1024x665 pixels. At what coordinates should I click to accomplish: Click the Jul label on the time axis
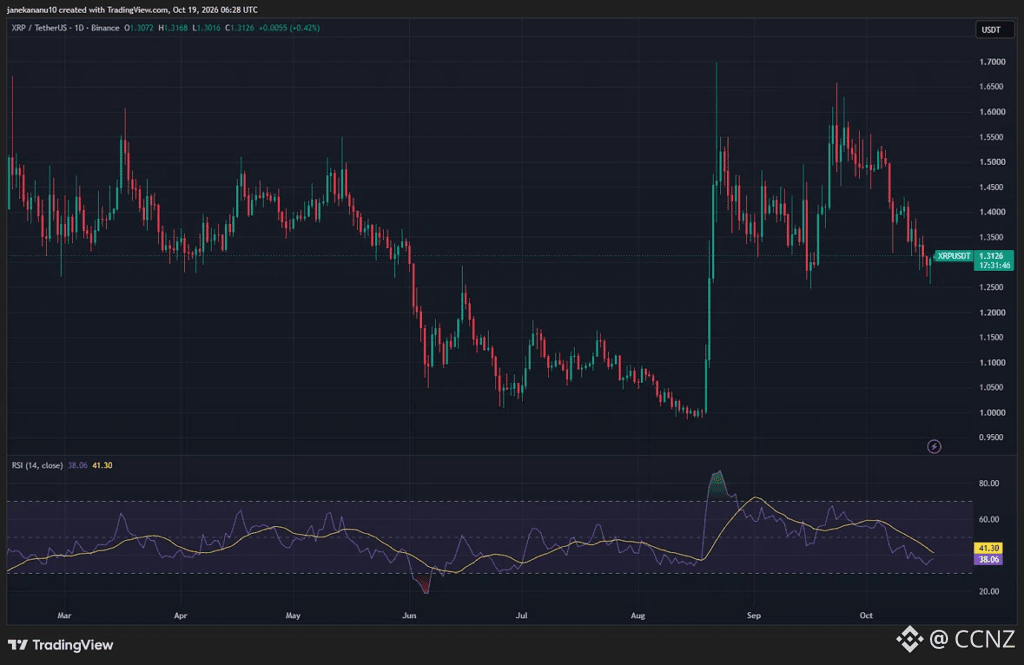click(521, 615)
